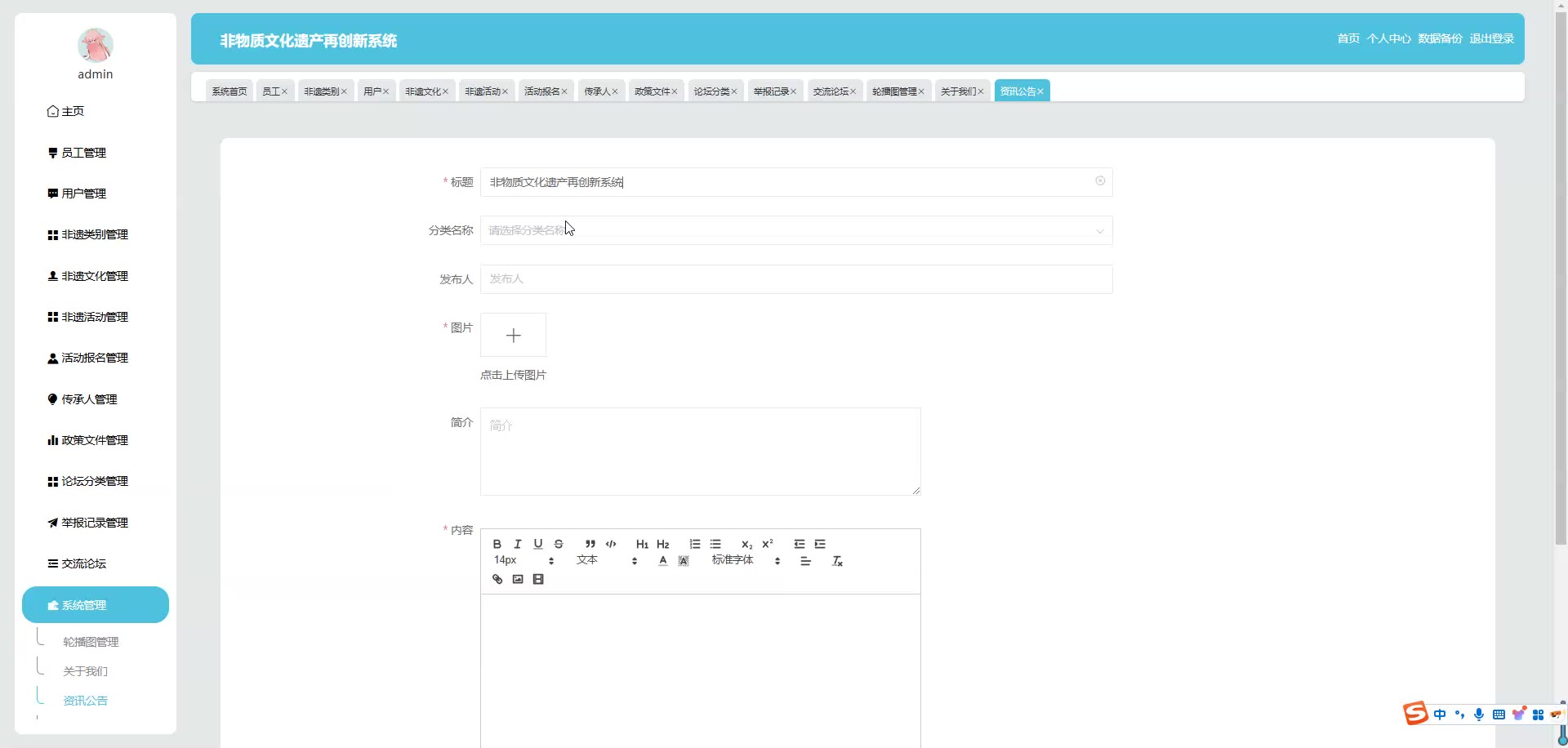Clear text formatting

click(837, 561)
